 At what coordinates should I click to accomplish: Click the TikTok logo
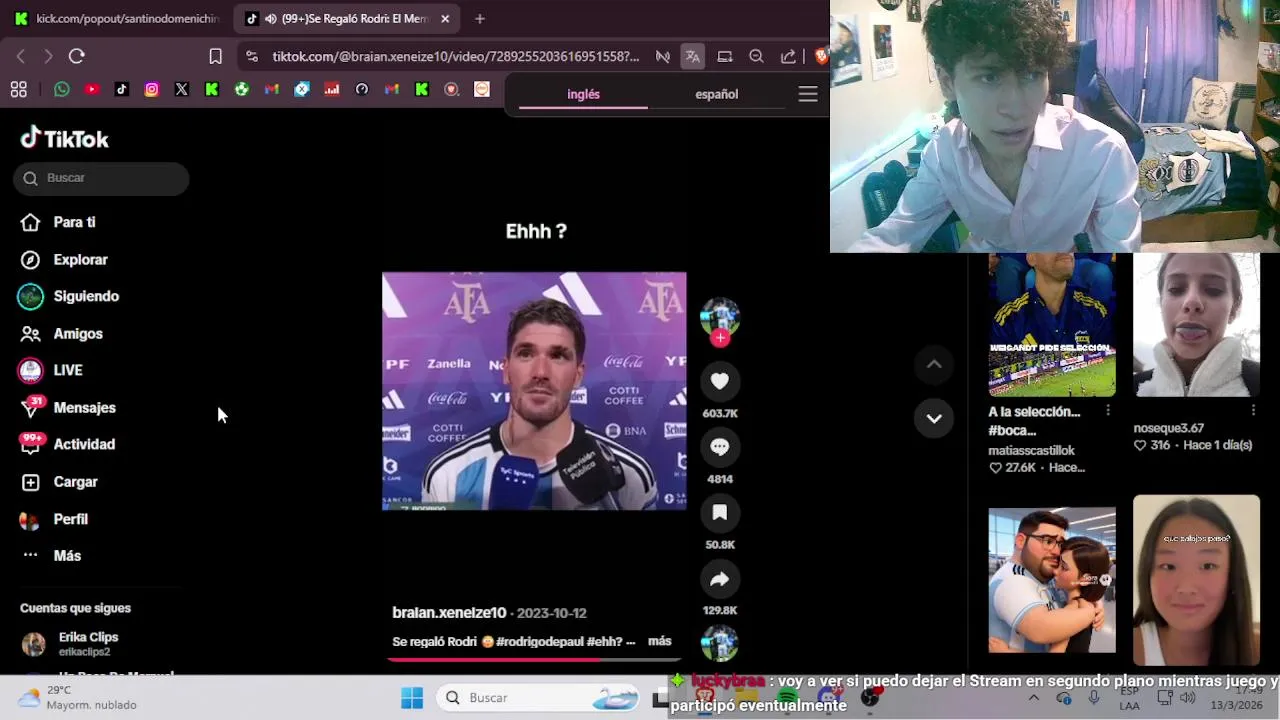pos(65,138)
